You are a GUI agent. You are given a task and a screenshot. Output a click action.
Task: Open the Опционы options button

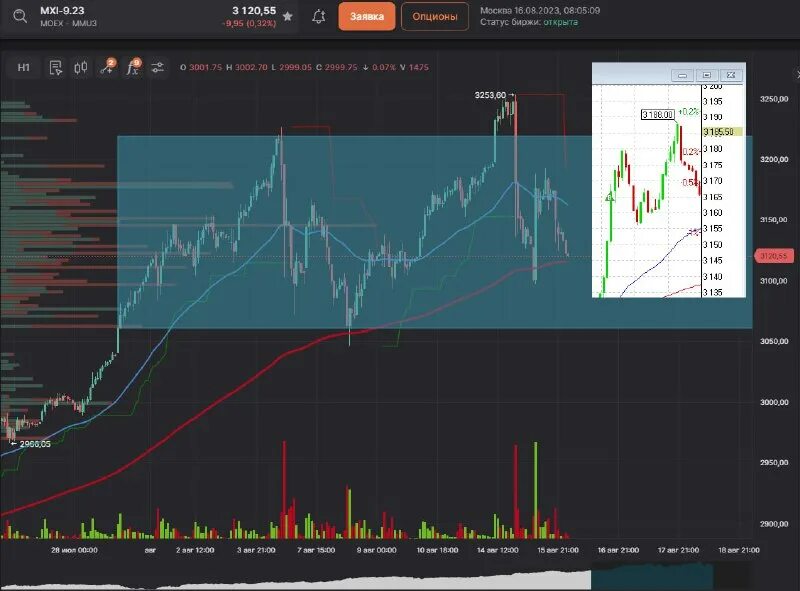435,16
